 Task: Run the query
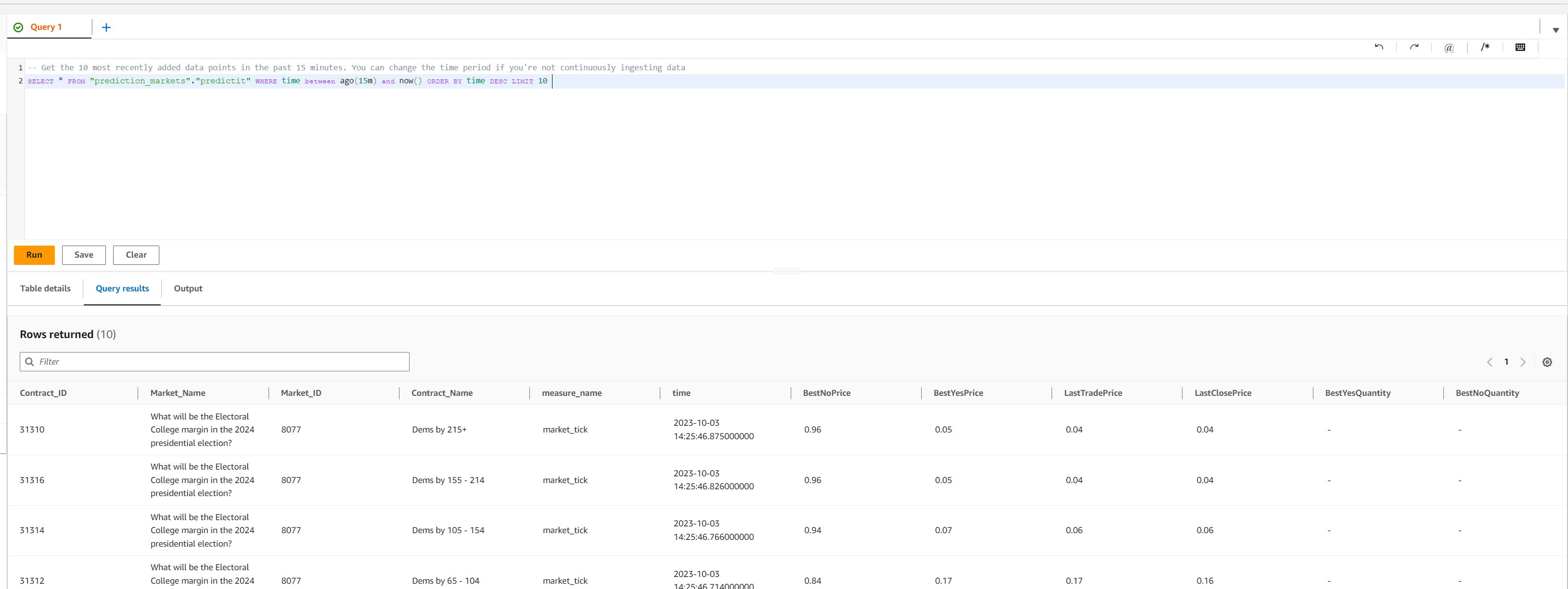point(34,255)
